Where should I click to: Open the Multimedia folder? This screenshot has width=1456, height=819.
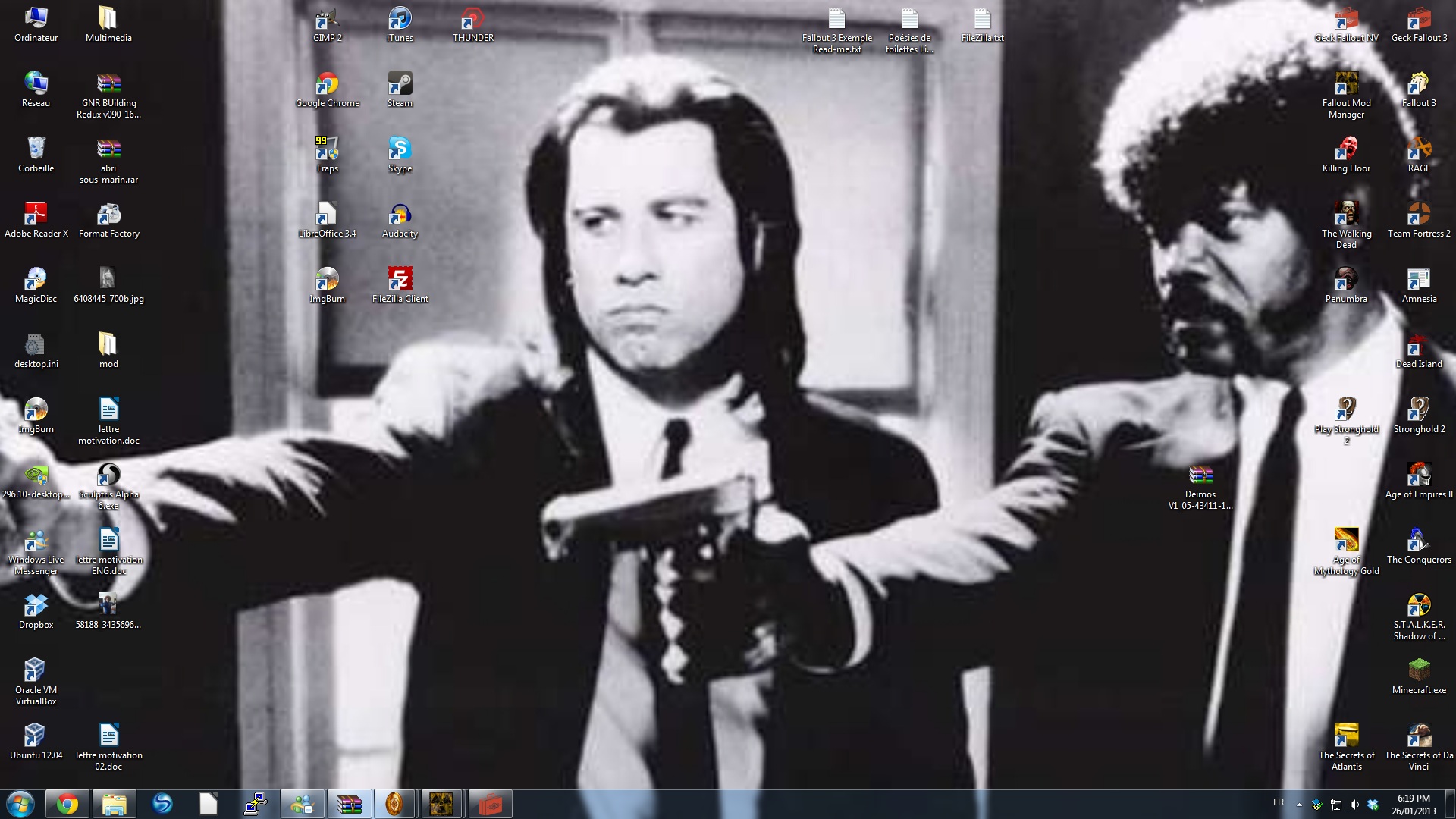(x=108, y=24)
